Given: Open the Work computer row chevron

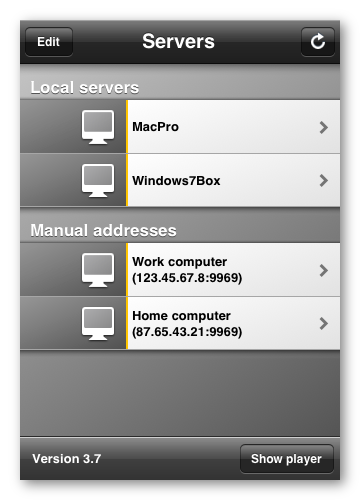Looking at the screenshot, I should tap(324, 270).
